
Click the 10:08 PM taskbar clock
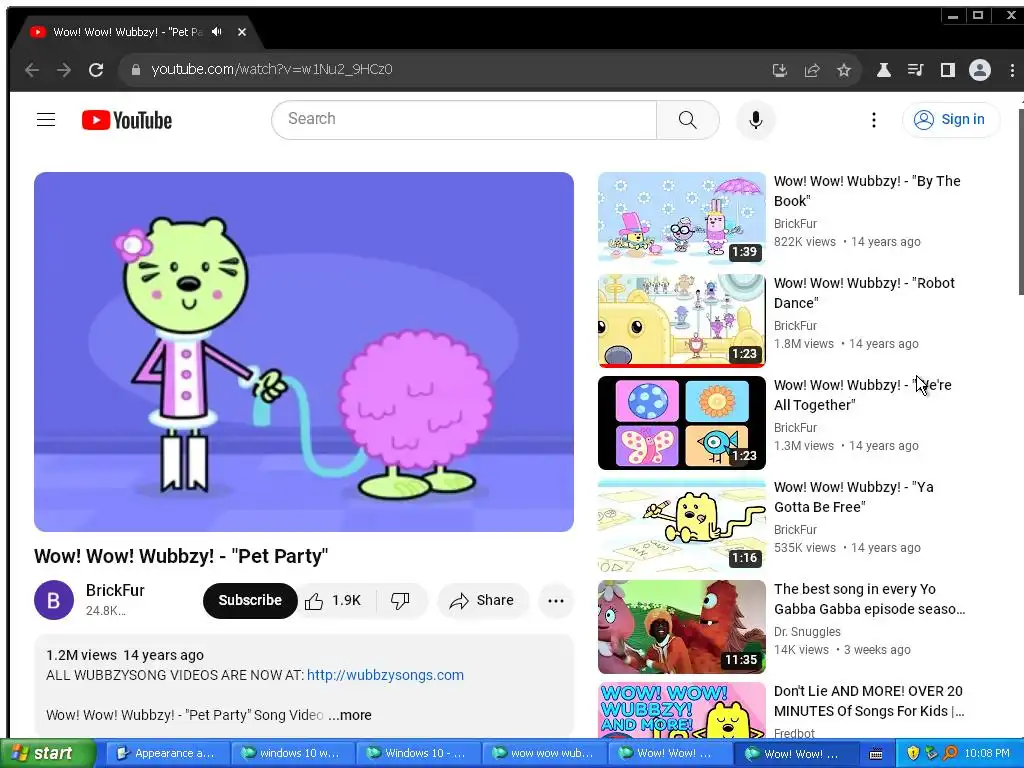click(x=987, y=754)
